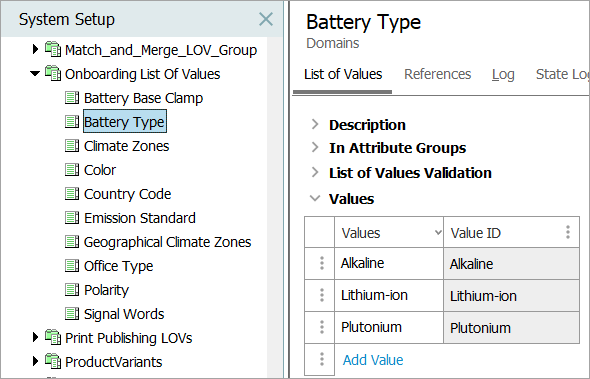Select the Battery Type tree item
Screen dimensions: 590x379
(x=125, y=122)
